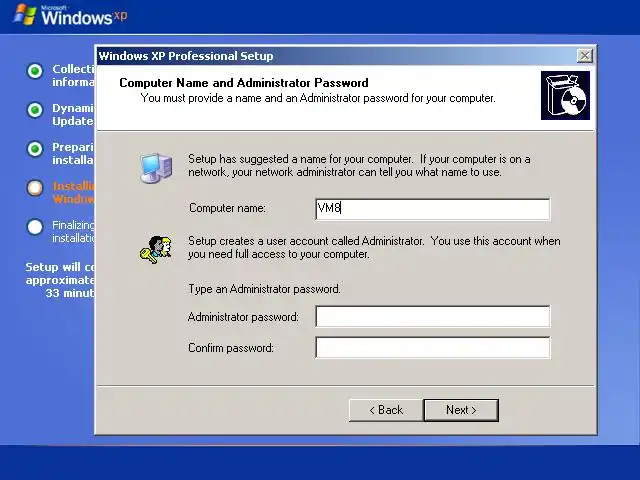
Task: Click the Dynamic Update step indicator
Action: pos(35,110)
